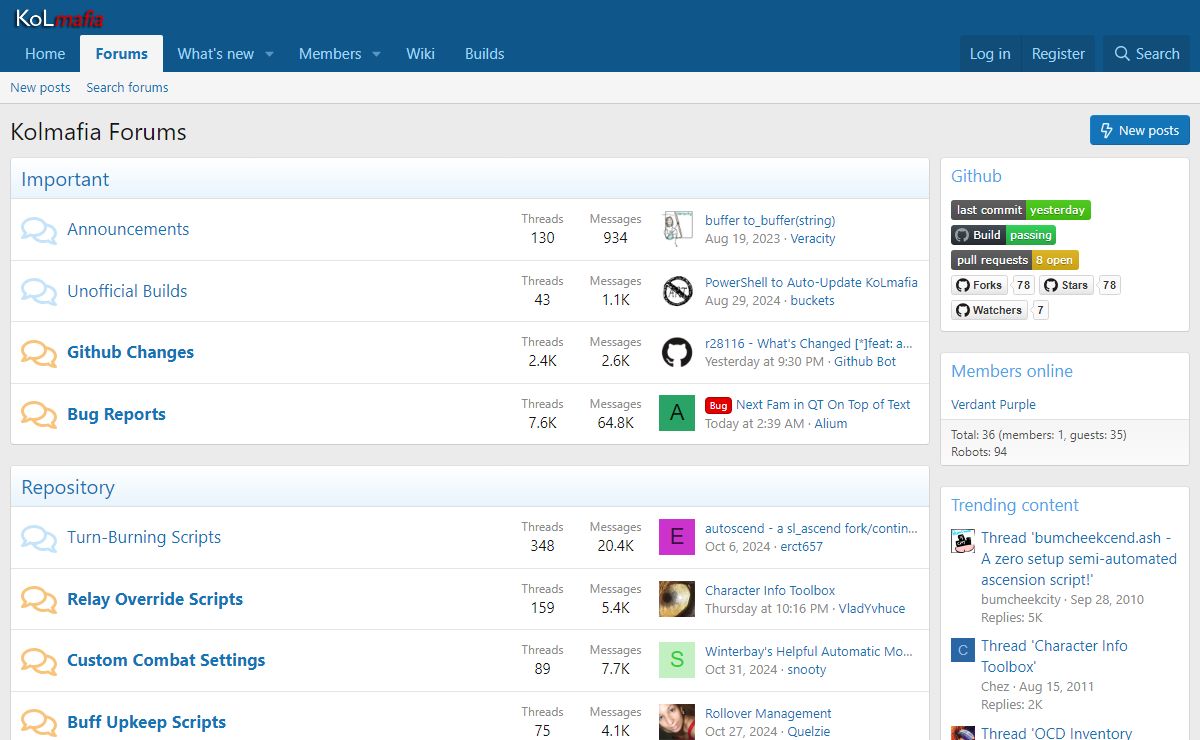Viewport: 1200px width, 740px height.
Task: Open the 'buffer to_buffer(string)' thread
Action: click(x=770, y=220)
